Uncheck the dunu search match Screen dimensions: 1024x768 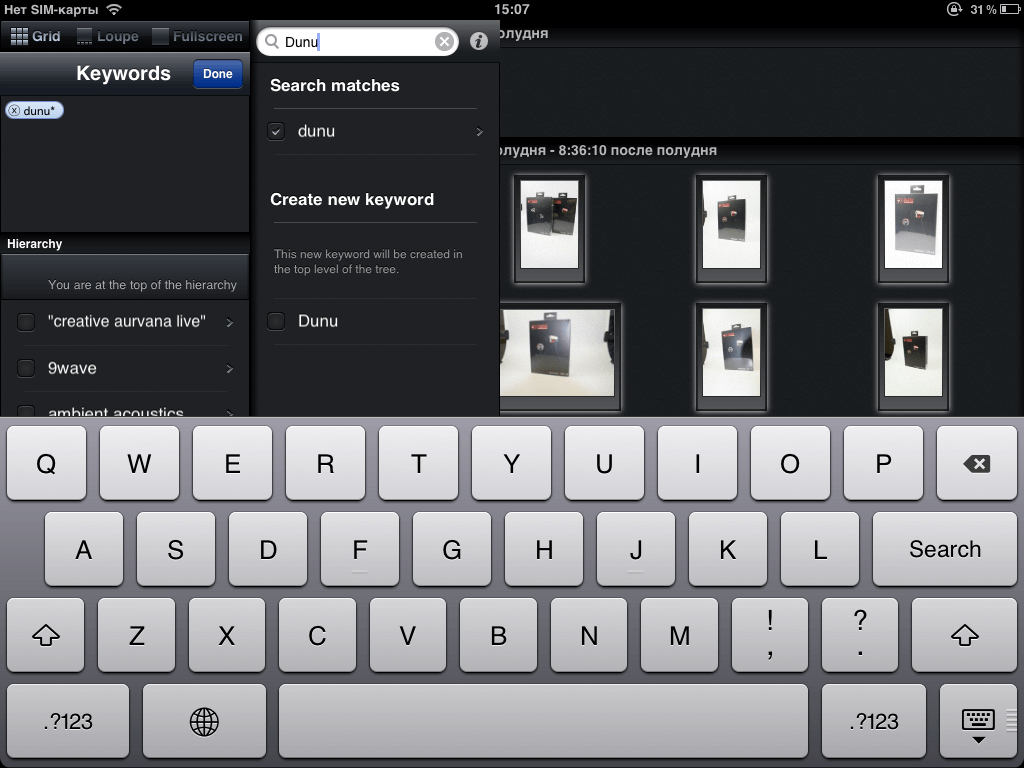(x=276, y=131)
